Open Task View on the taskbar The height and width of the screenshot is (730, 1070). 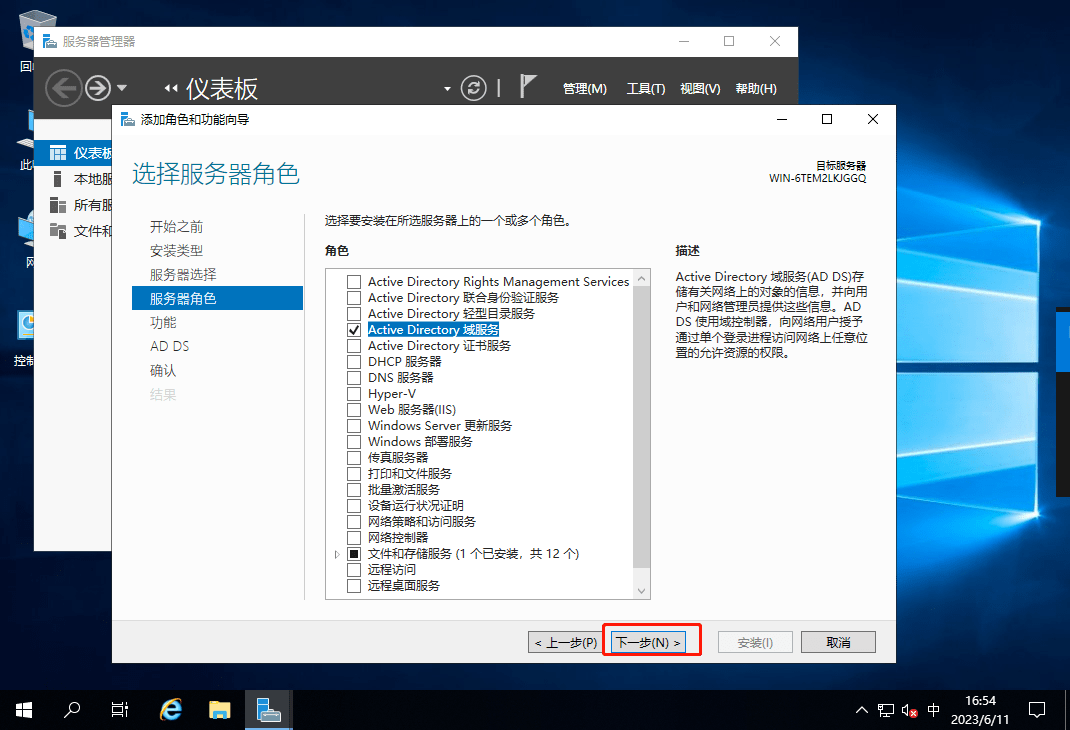(119, 710)
